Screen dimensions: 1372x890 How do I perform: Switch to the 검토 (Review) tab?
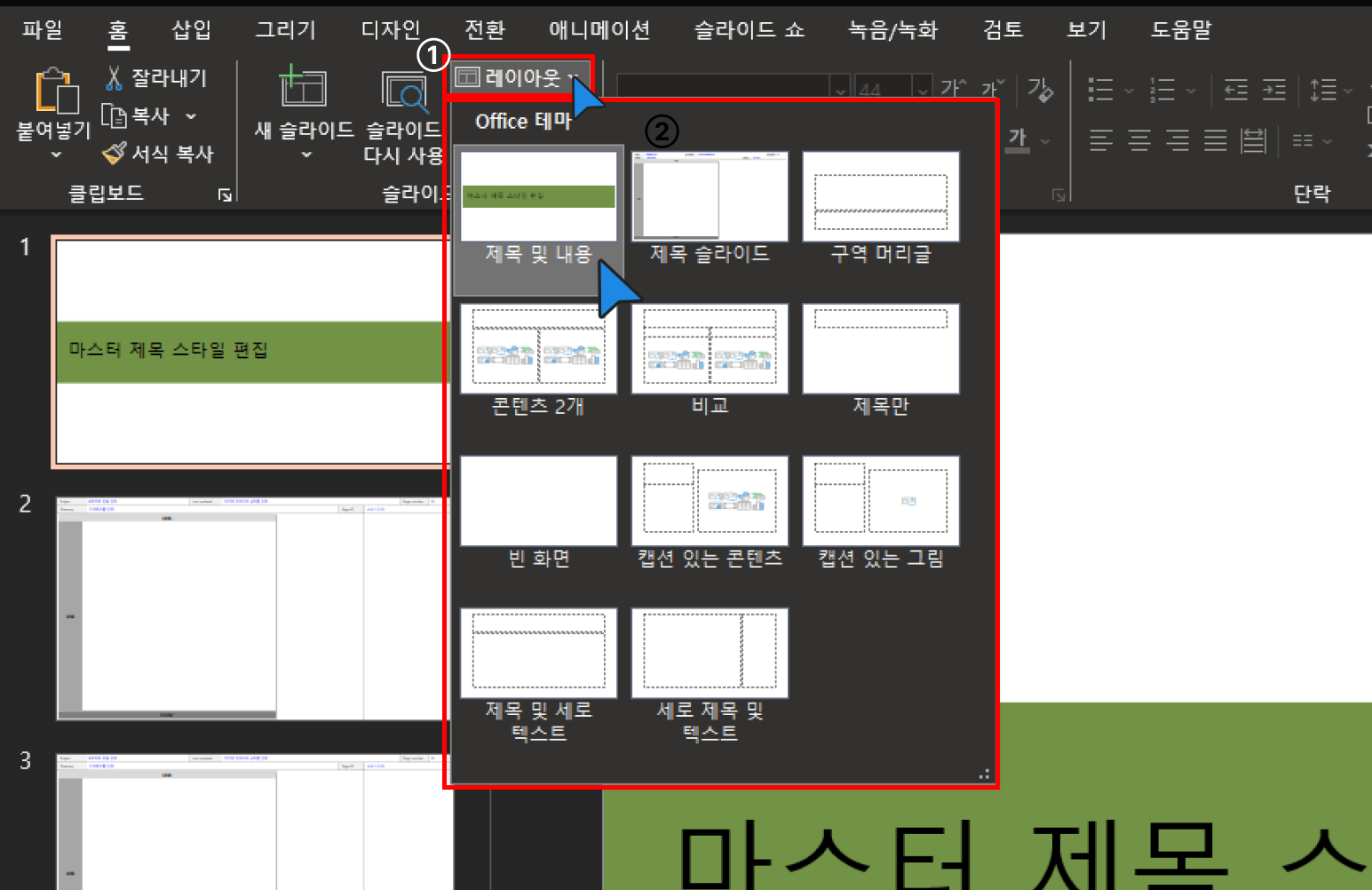[1003, 30]
